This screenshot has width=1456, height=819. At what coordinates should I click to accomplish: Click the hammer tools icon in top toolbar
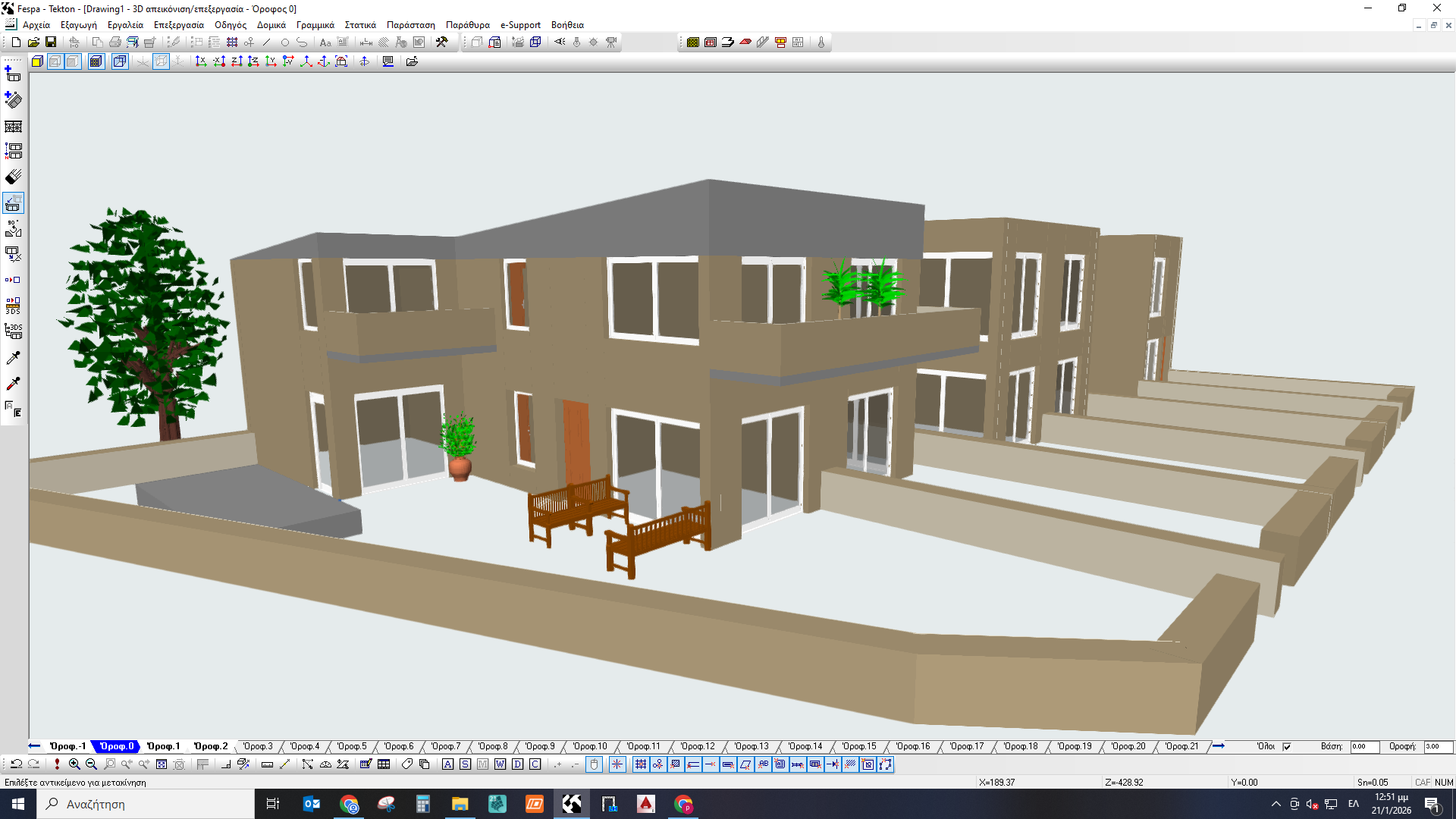coord(441,42)
